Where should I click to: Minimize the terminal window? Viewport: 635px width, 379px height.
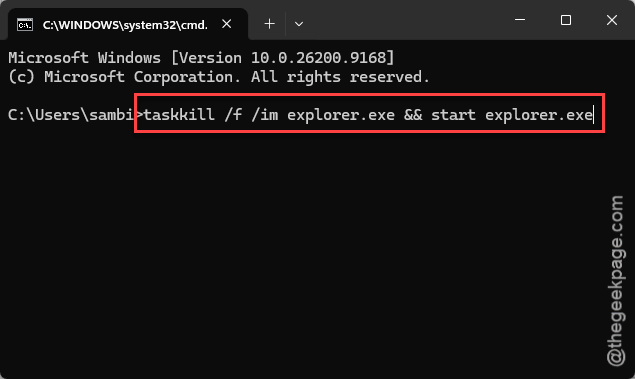point(520,20)
